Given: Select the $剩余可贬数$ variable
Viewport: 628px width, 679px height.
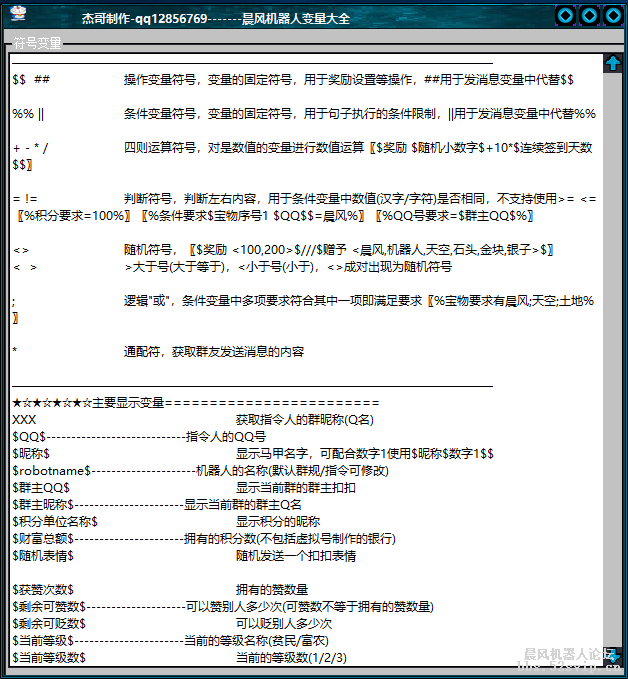Looking at the screenshot, I should click(49, 624).
